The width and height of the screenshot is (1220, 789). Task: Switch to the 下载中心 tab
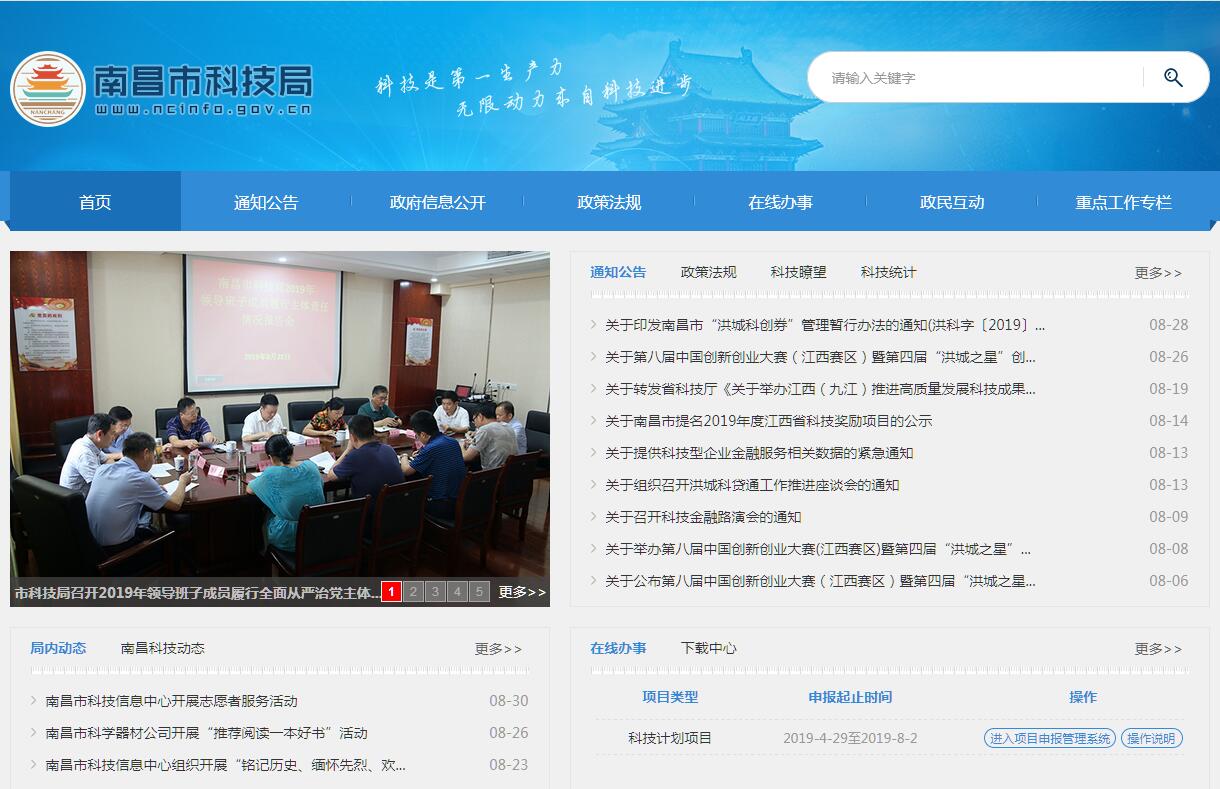708,648
